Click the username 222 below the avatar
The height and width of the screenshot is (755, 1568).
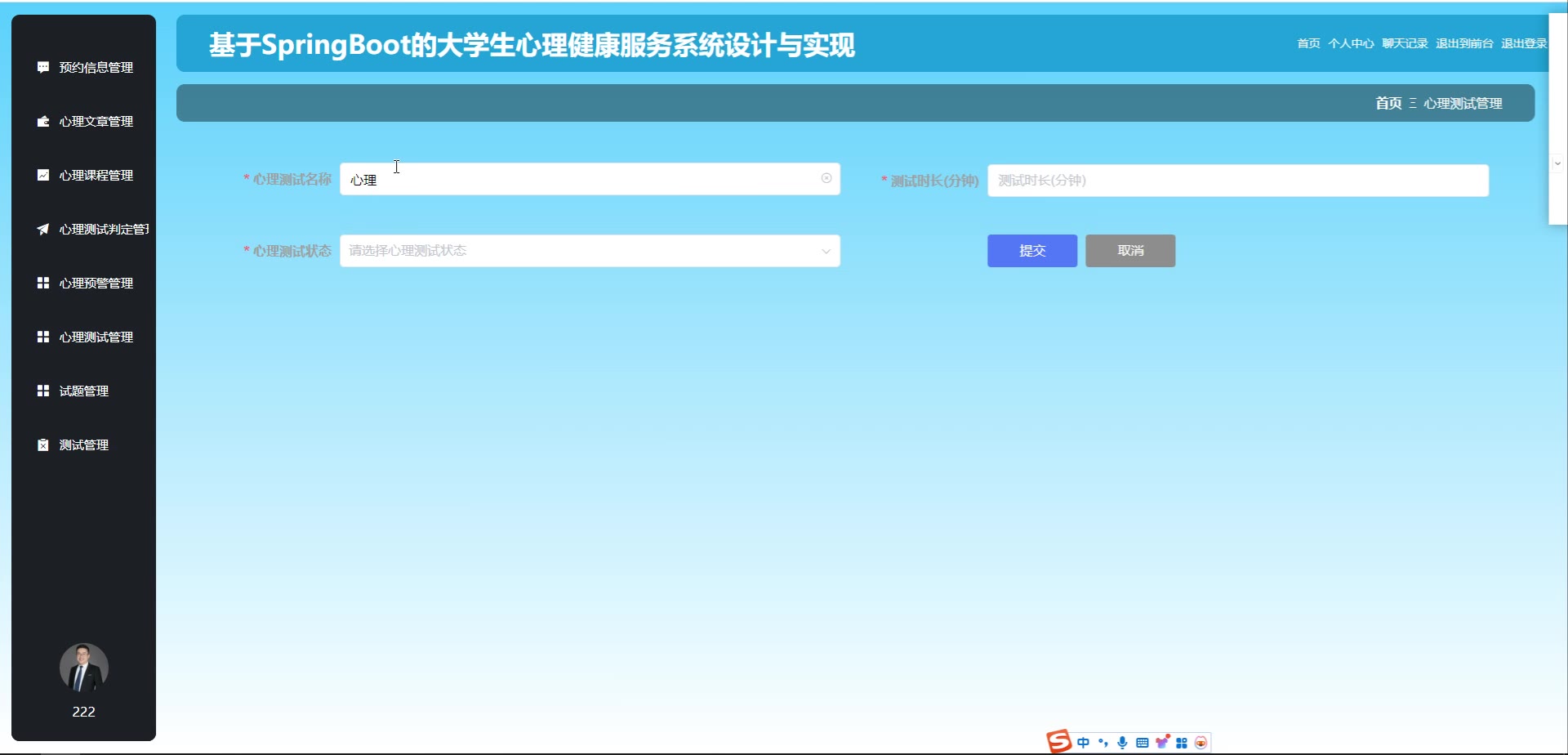click(83, 712)
